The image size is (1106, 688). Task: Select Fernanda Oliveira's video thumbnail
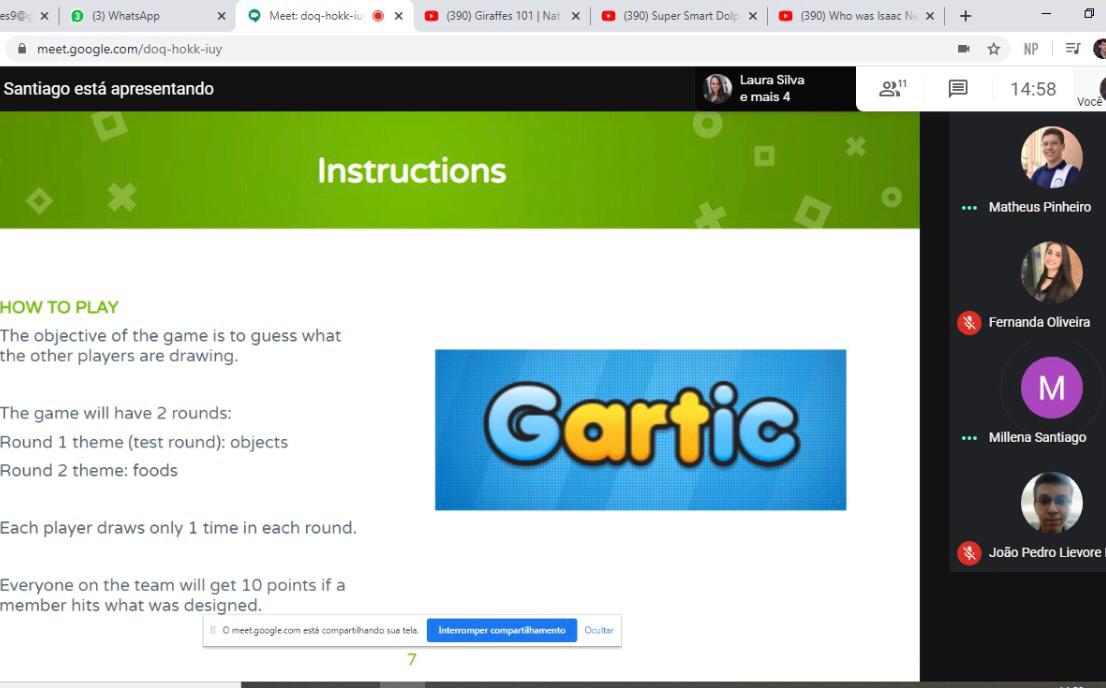click(x=1052, y=272)
